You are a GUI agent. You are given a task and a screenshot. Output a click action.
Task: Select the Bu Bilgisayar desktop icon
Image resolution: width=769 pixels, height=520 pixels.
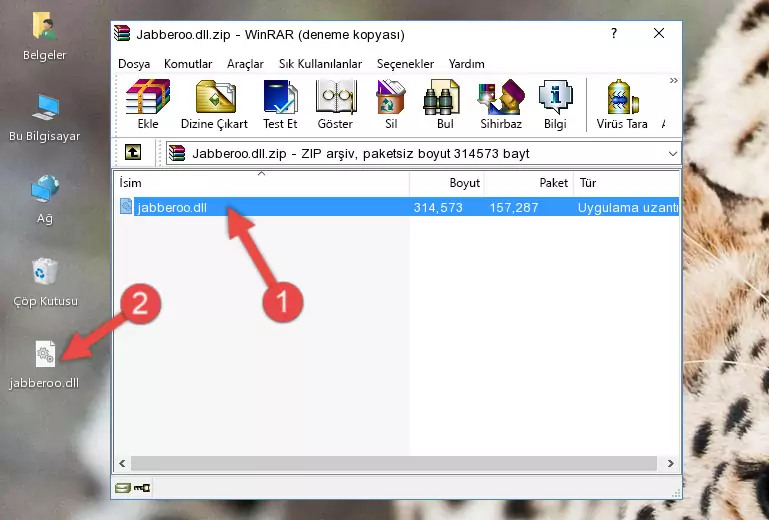pyautogui.click(x=45, y=118)
